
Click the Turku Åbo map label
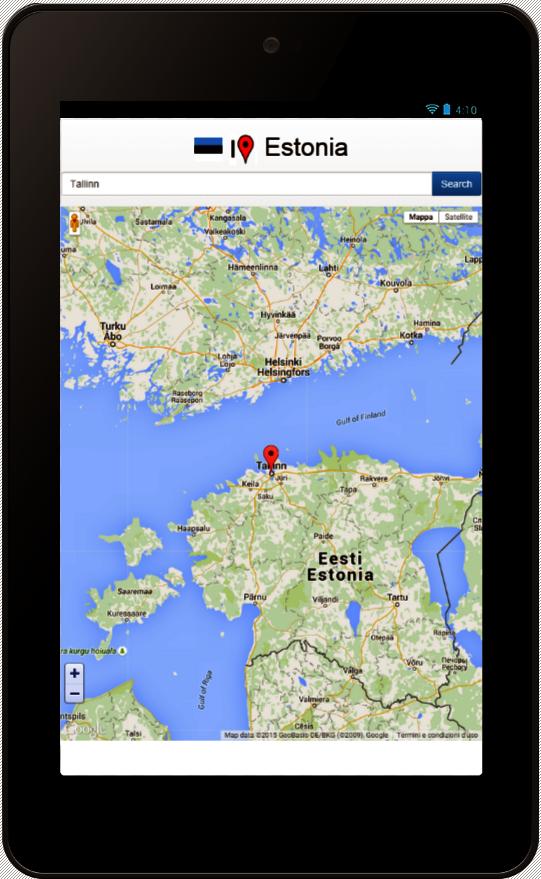[113, 331]
